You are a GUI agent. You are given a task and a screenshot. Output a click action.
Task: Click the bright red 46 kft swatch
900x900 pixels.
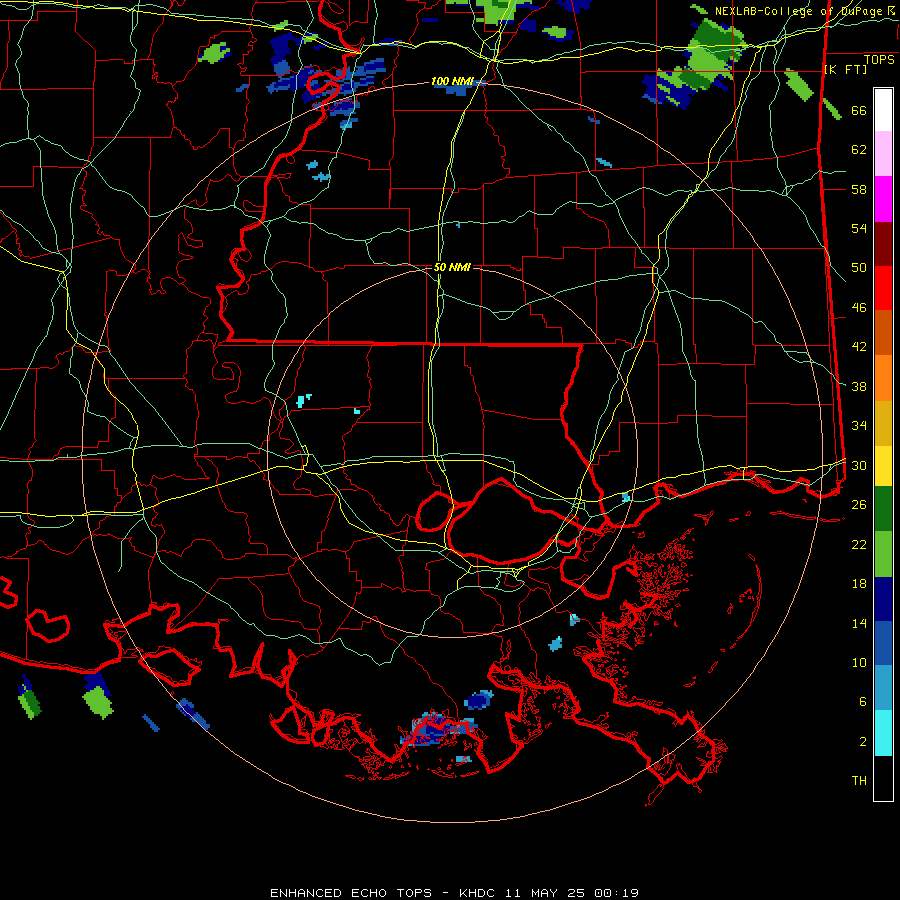pos(883,288)
